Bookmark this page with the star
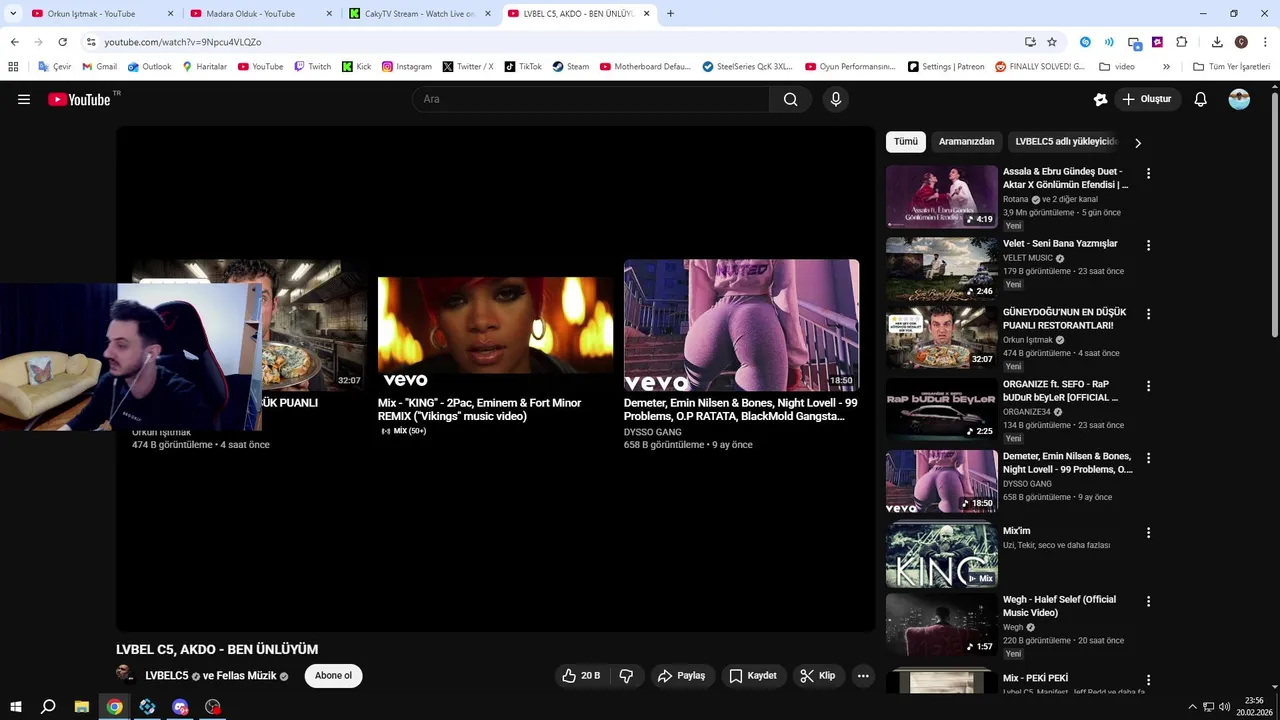 tap(1052, 42)
